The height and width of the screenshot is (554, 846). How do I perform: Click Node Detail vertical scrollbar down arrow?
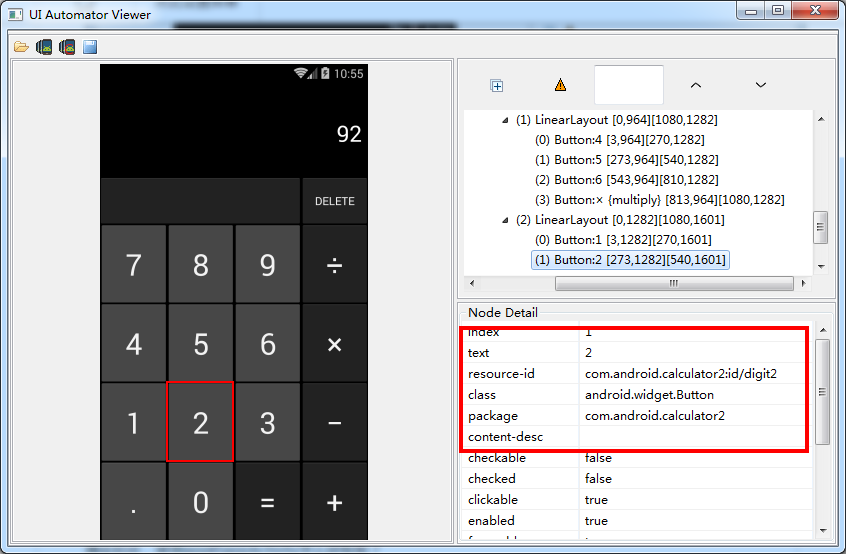point(823,531)
